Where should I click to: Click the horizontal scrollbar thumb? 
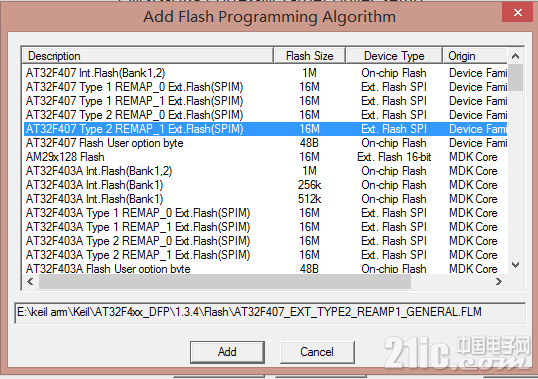click(x=225, y=282)
